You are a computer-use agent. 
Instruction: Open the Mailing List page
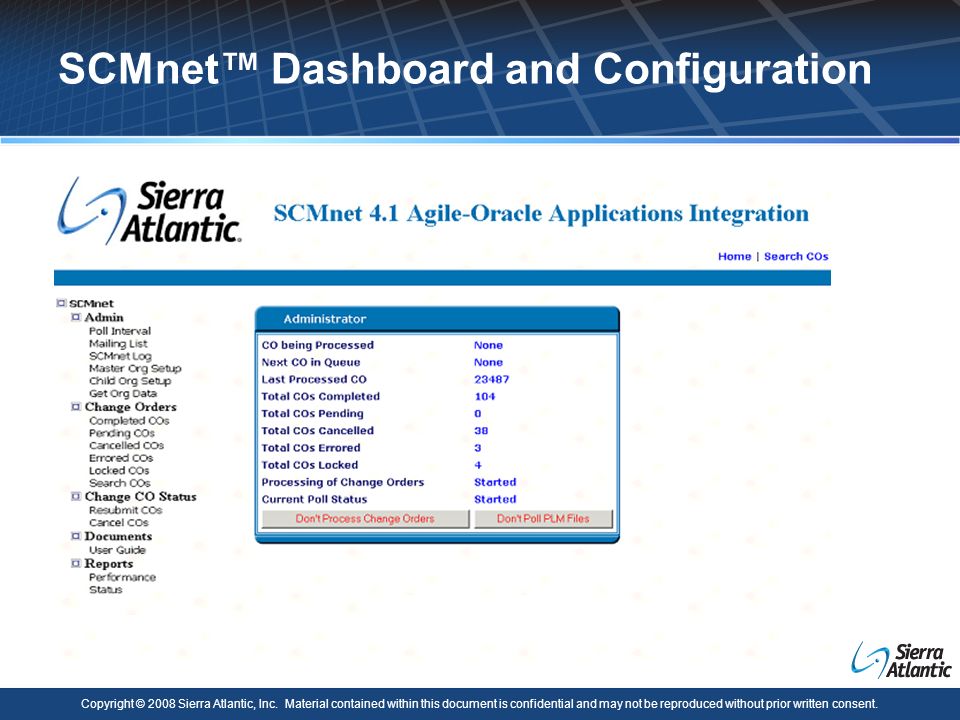point(118,343)
